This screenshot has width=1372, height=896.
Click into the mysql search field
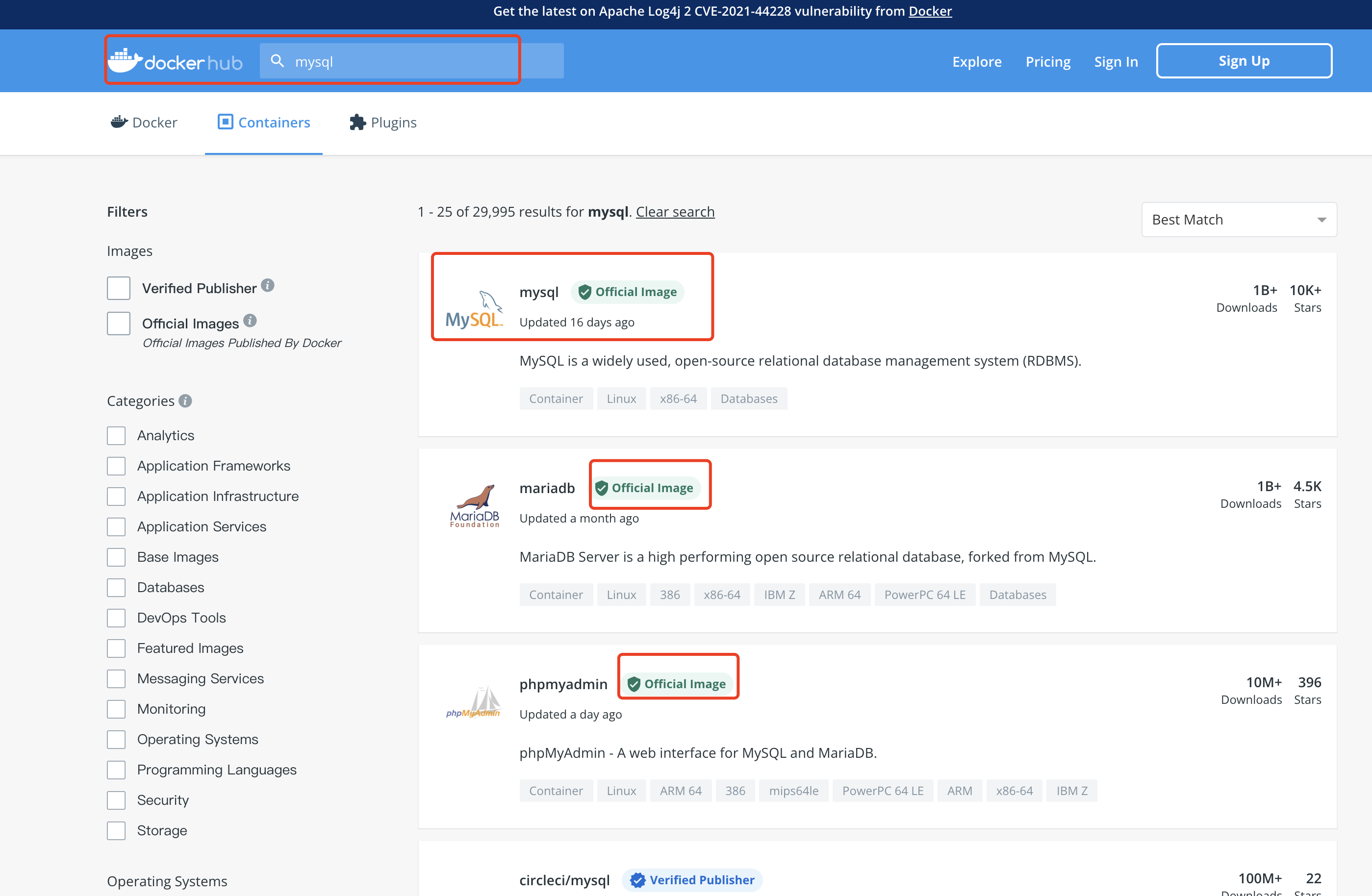[x=404, y=61]
